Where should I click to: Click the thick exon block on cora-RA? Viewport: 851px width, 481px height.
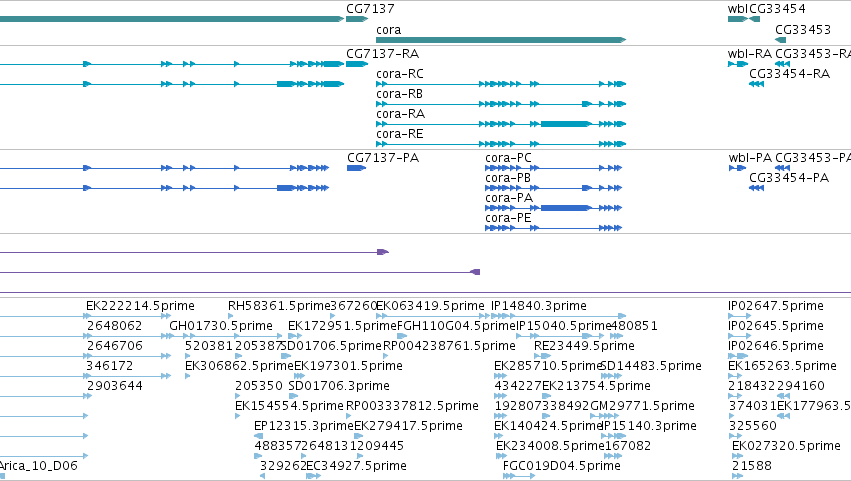tap(564, 124)
